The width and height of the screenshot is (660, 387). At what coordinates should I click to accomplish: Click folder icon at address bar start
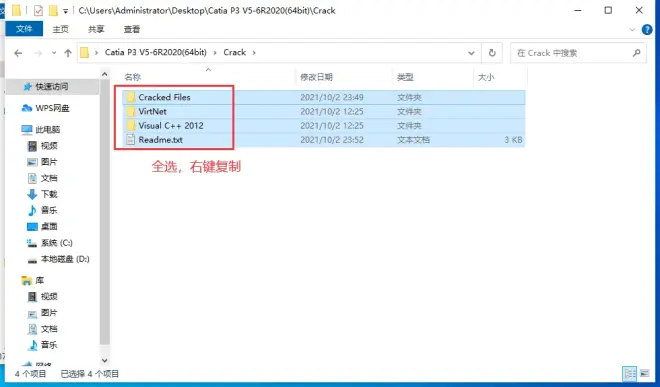84,53
